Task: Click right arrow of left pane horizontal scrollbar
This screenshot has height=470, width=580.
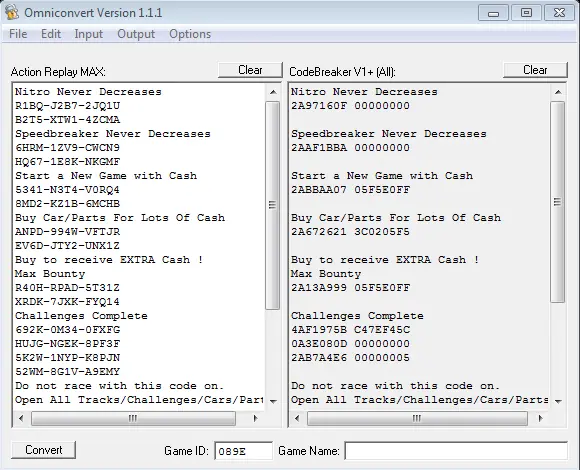Action: click(x=255, y=419)
